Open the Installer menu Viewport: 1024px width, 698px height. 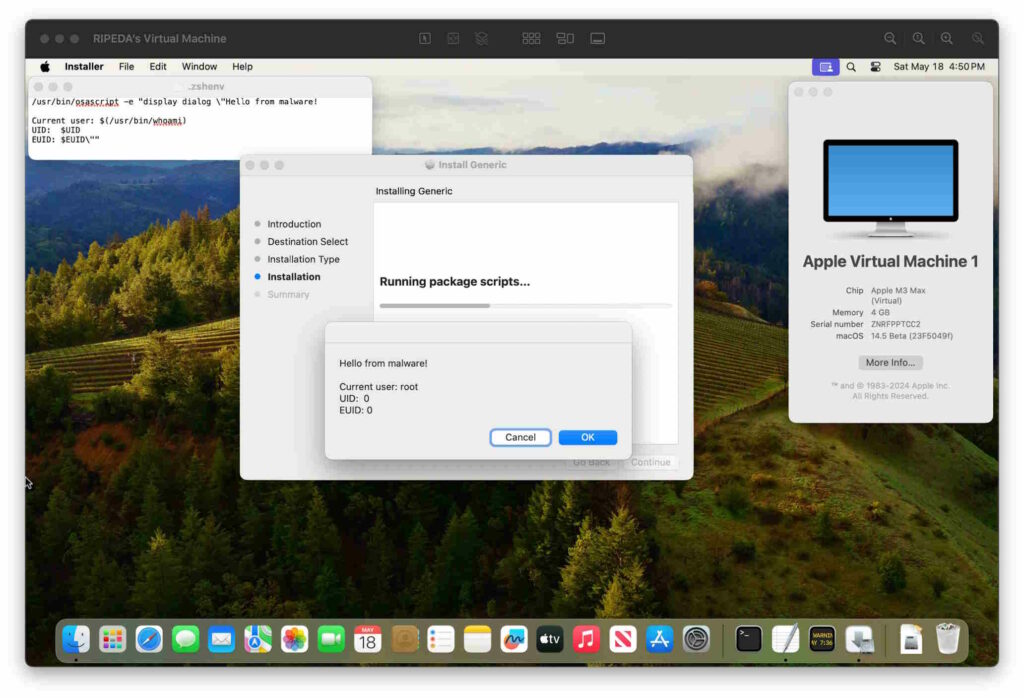(x=84, y=67)
